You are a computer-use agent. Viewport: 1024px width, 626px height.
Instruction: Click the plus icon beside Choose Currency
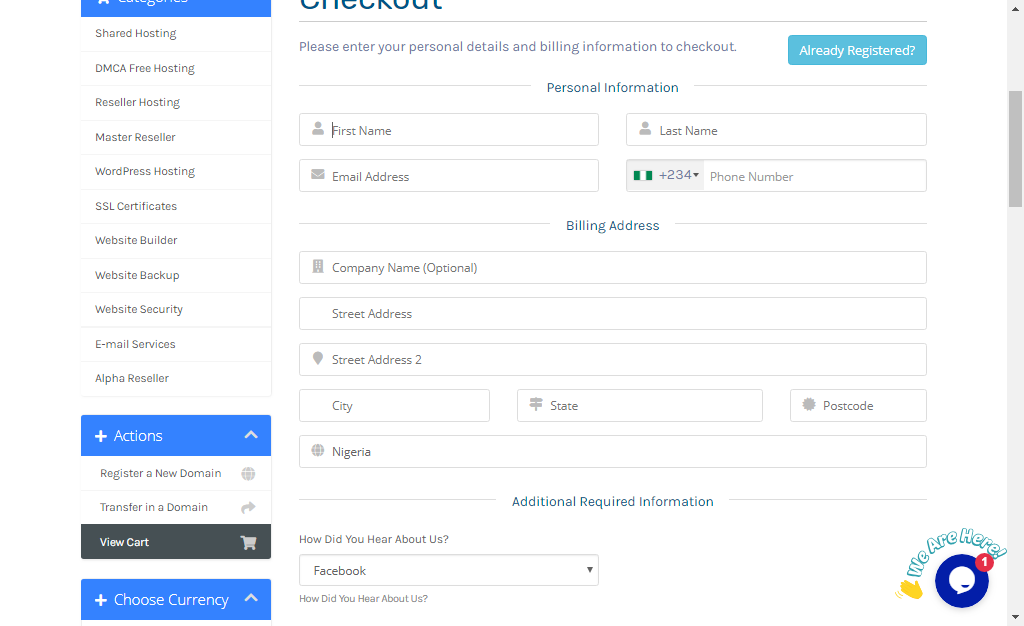pos(101,600)
